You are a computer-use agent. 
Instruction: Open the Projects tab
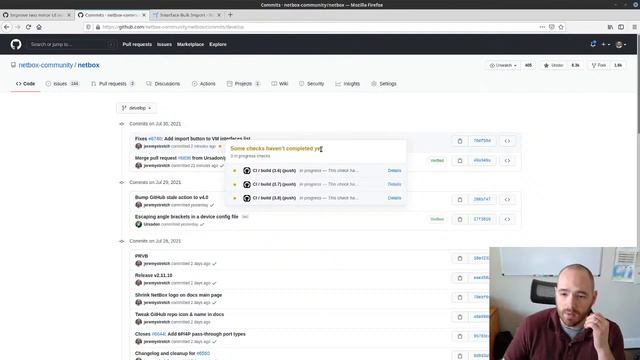click(x=243, y=84)
